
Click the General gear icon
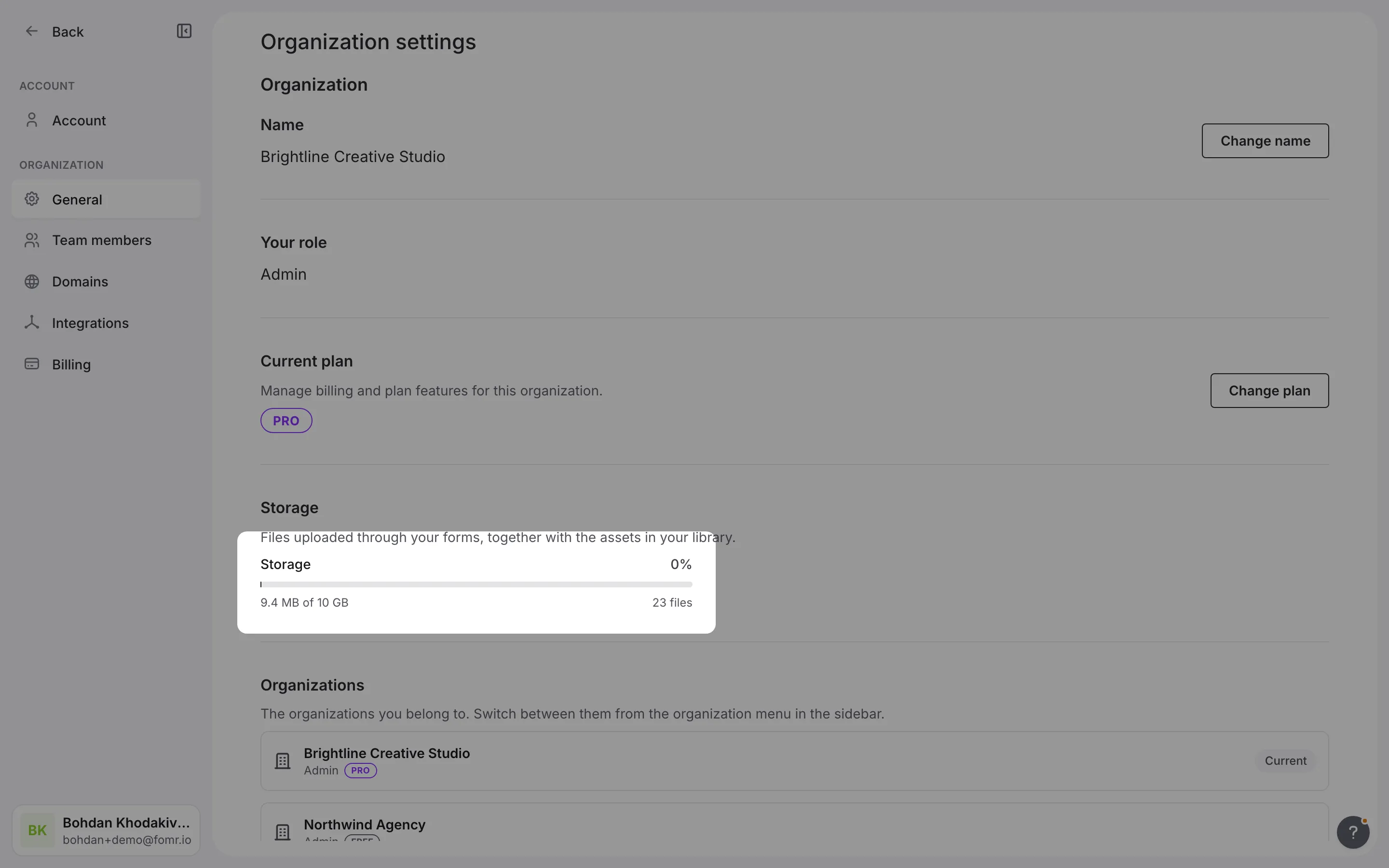tap(31, 199)
